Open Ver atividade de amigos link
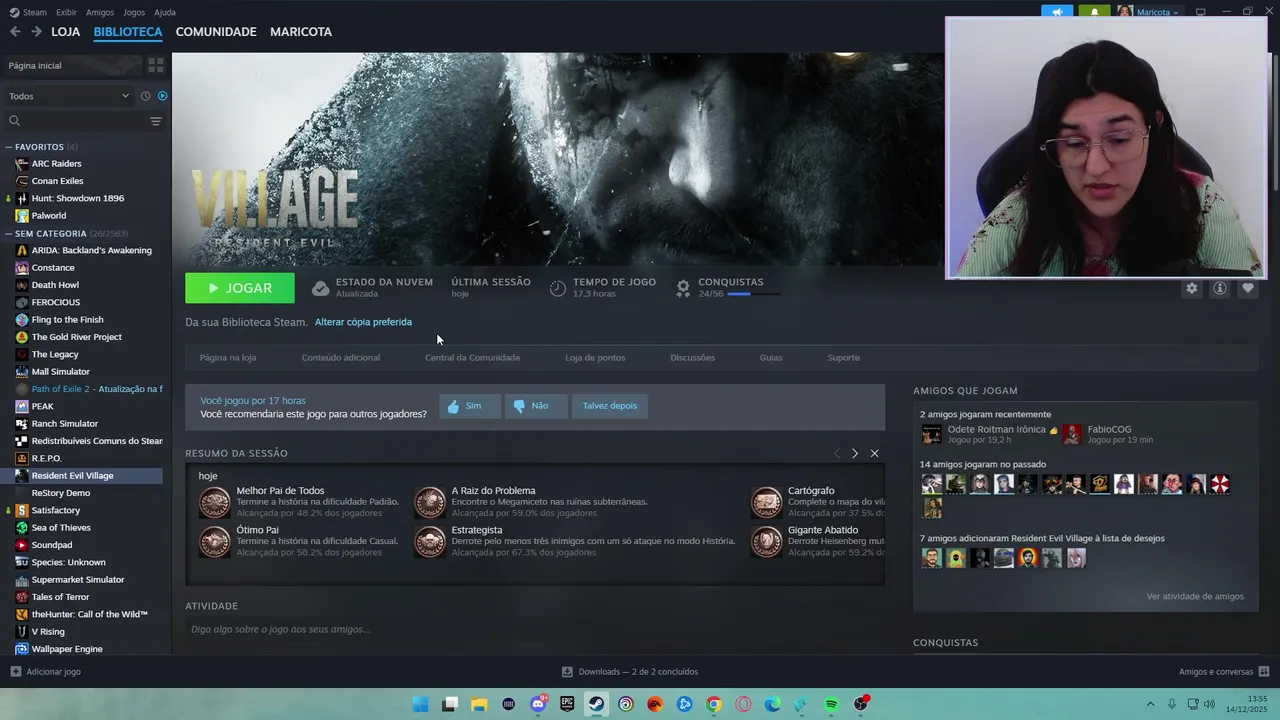The height and width of the screenshot is (720, 1280). point(1195,596)
